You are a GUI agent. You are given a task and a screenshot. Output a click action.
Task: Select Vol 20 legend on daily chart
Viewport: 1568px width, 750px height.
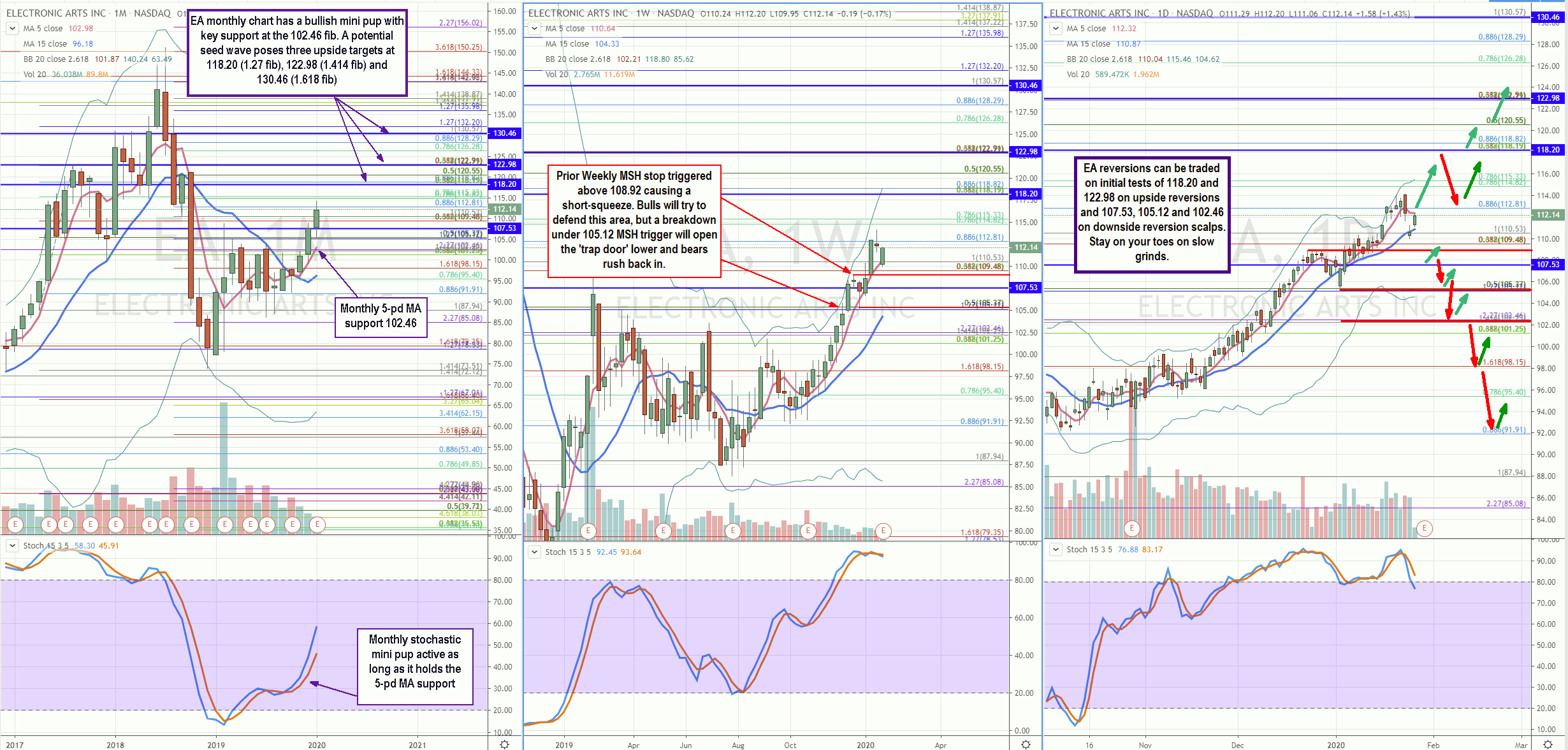(1113, 75)
